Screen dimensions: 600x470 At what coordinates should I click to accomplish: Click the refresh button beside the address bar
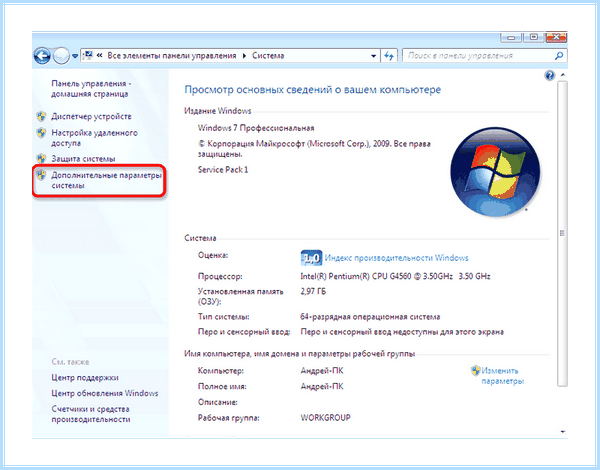[389, 56]
